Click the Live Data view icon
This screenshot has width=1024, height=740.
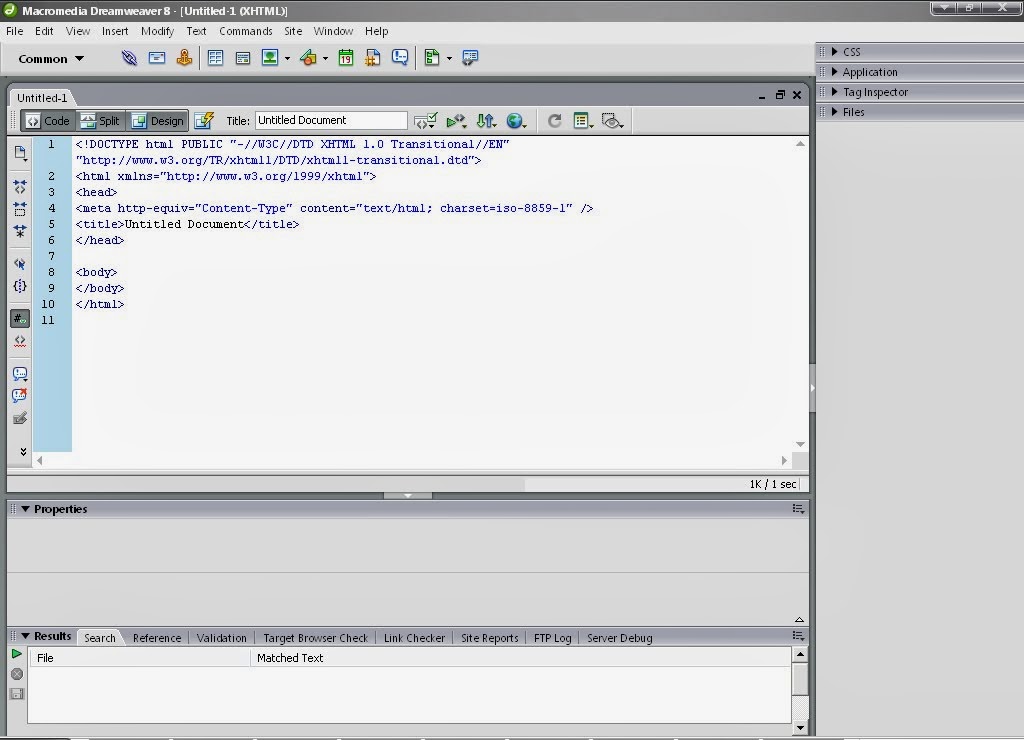coord(204,120)
